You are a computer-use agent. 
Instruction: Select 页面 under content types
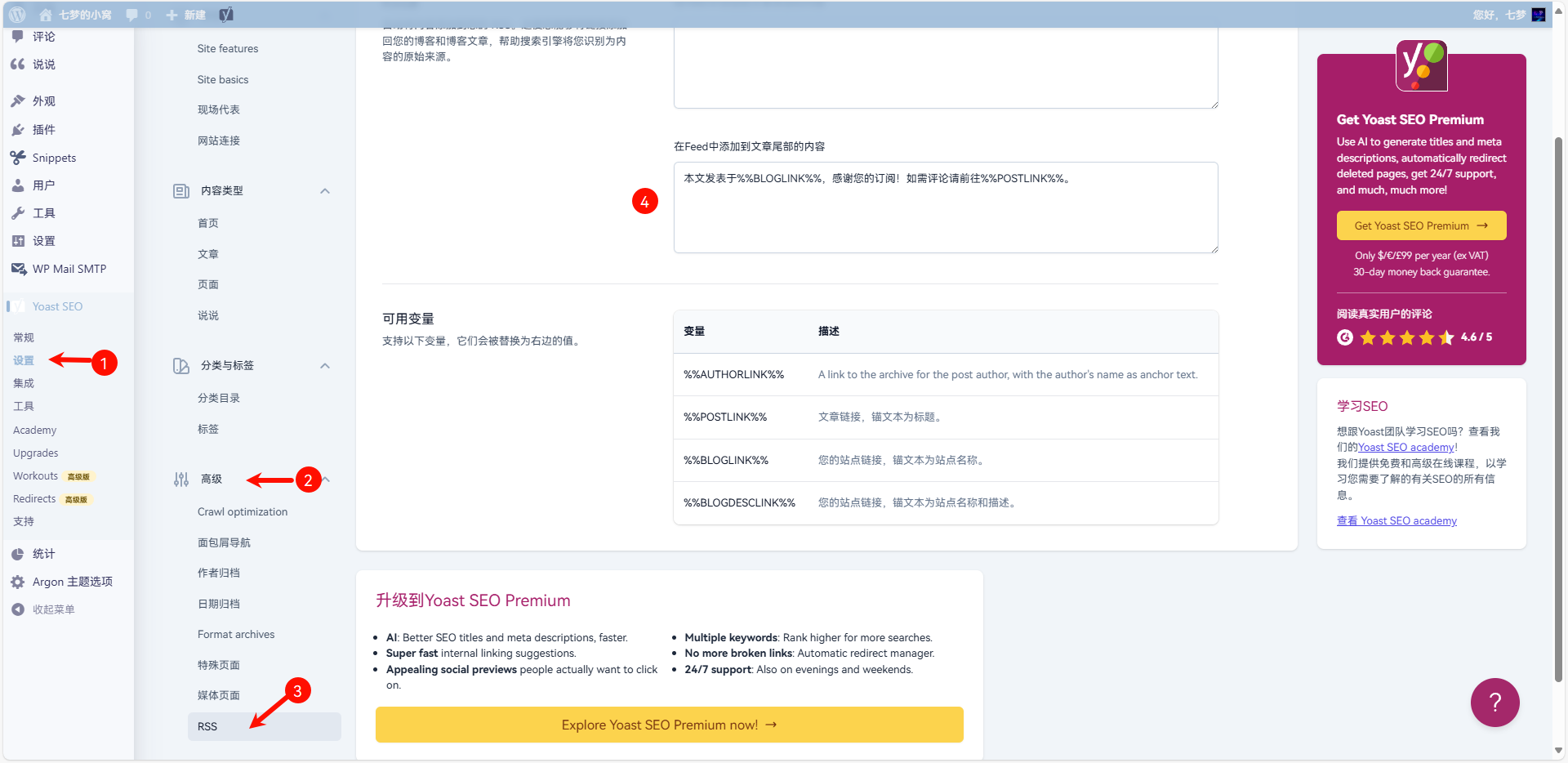pos(208,284)
